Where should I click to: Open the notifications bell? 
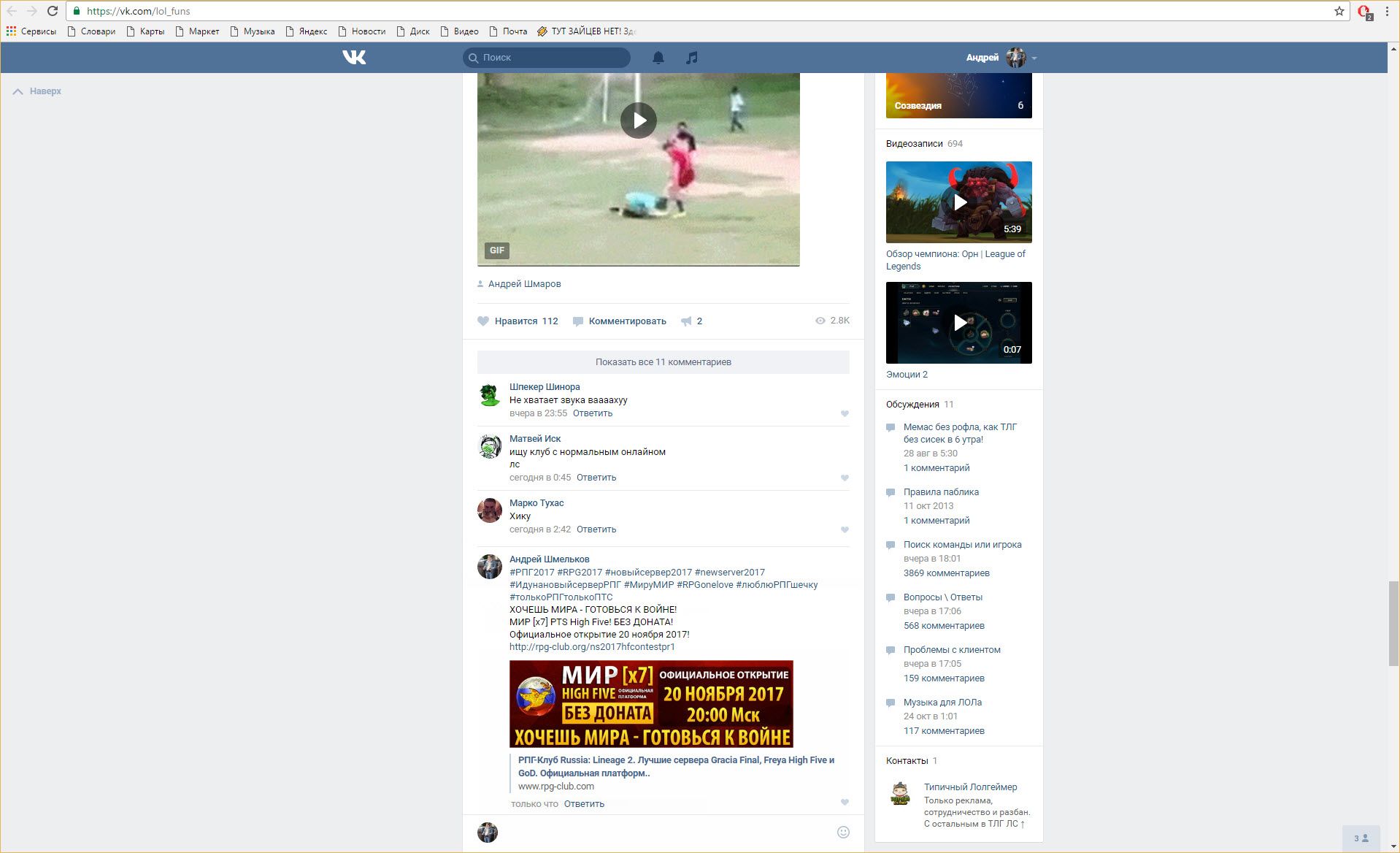click(658, 58)
